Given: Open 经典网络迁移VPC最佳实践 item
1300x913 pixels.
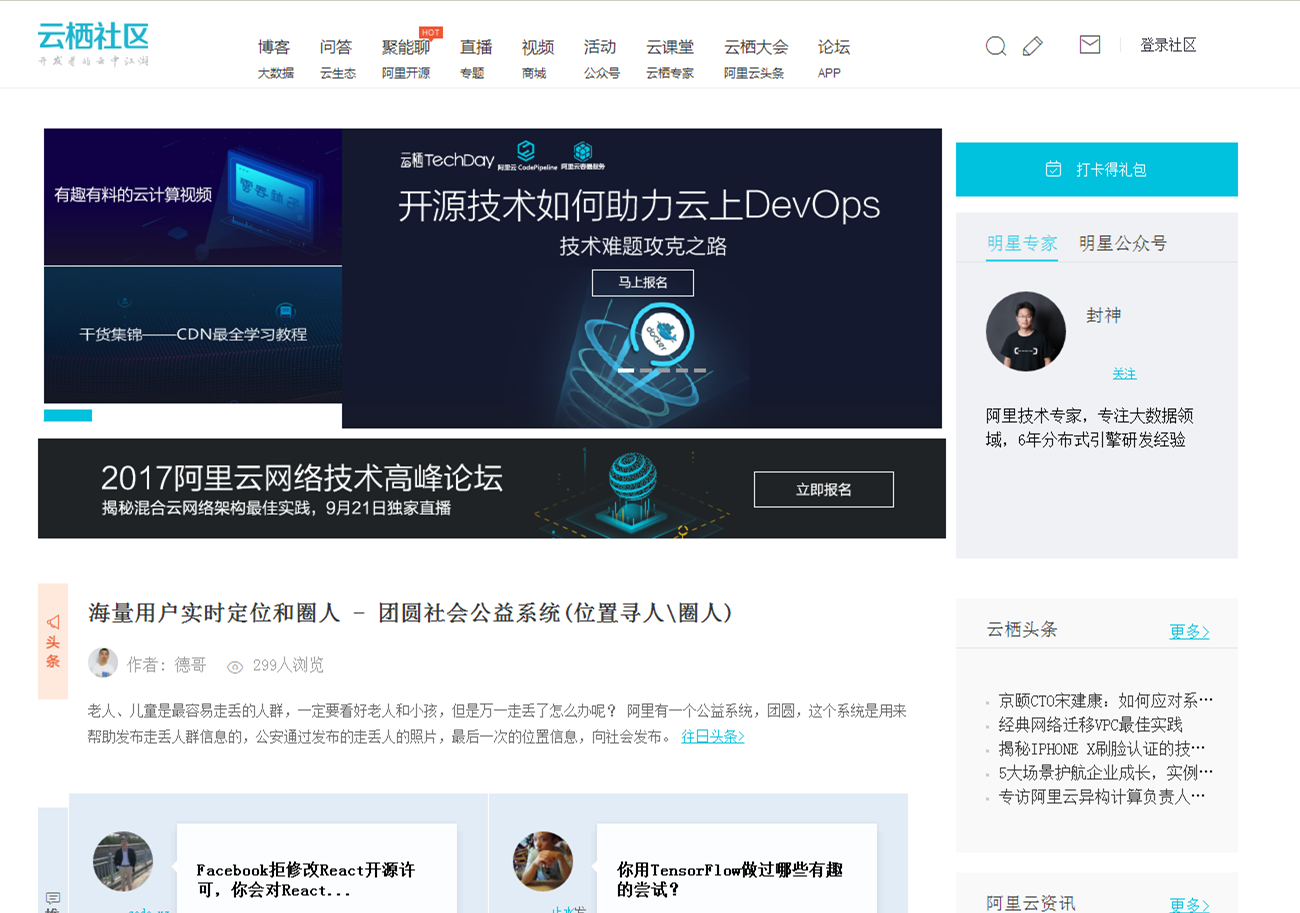Looking at the screenshot, I should pyautogui.click(x=1091, y=724).
